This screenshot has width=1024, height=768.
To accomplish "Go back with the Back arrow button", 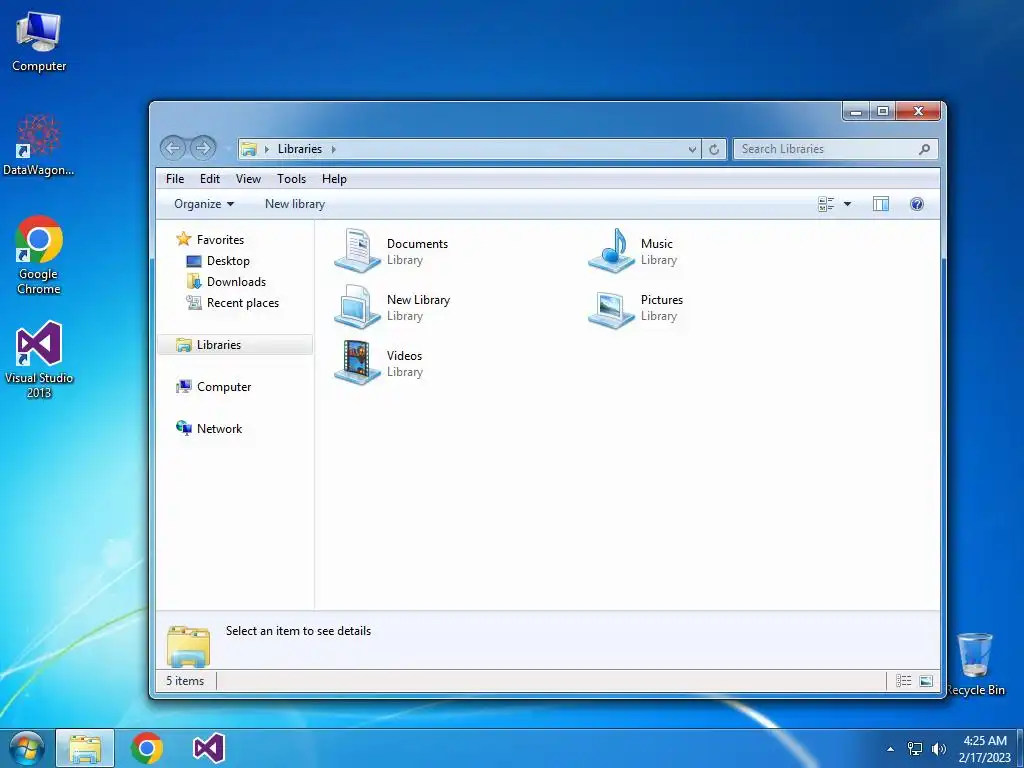I will (x=173, y=148).
